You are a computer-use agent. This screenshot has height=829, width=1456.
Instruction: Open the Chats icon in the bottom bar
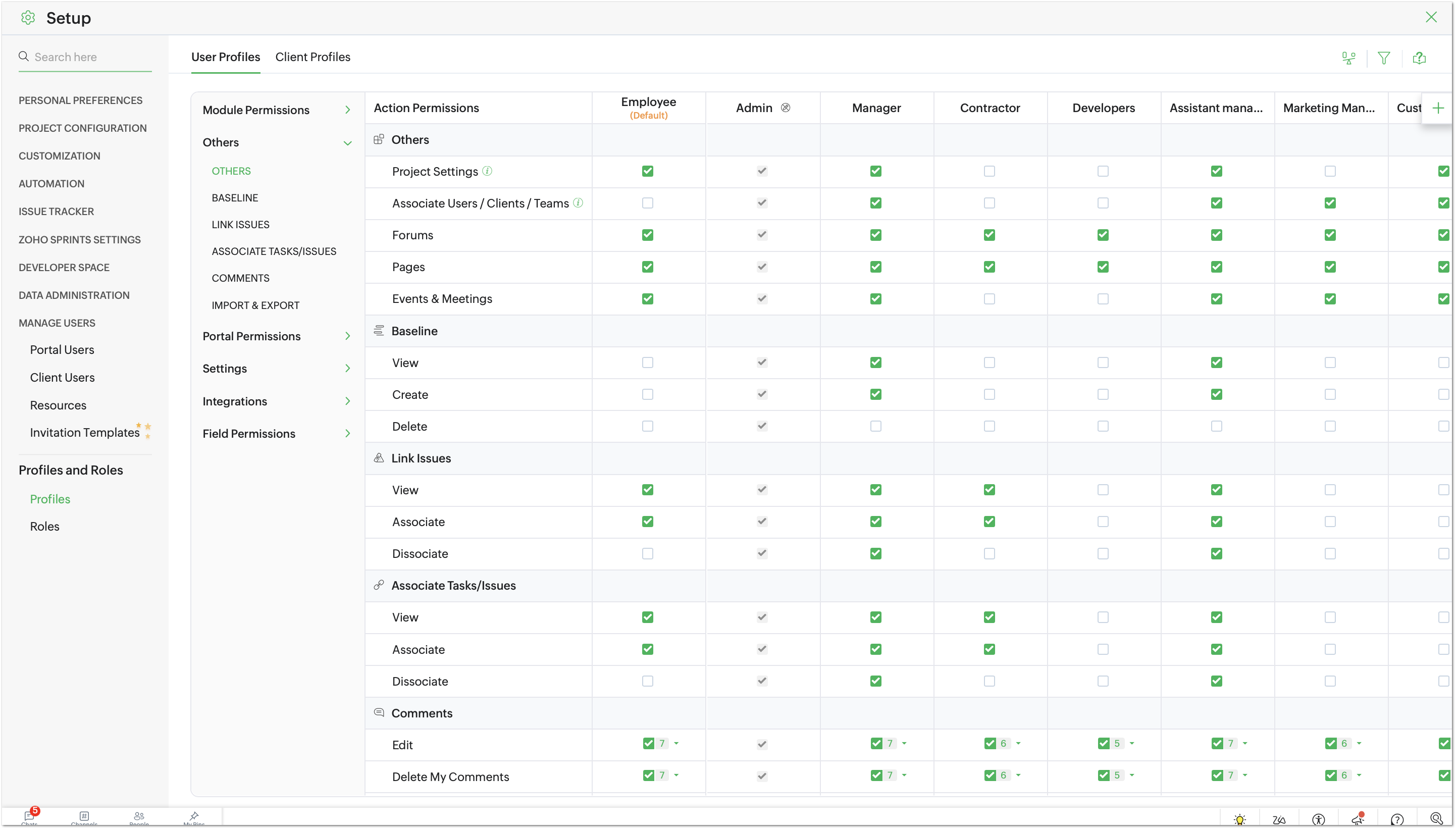point(29,816)
